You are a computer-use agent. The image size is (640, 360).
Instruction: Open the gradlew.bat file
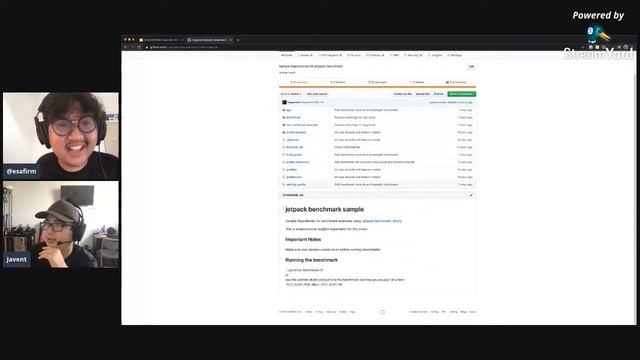click(x=294, y=177)
